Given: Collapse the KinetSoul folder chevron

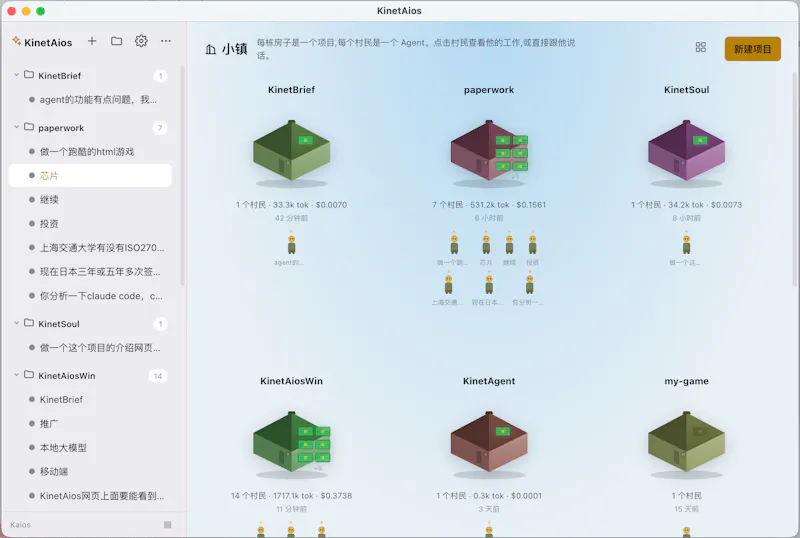Looking at the screenshot, I should click(x=16, y=323).
